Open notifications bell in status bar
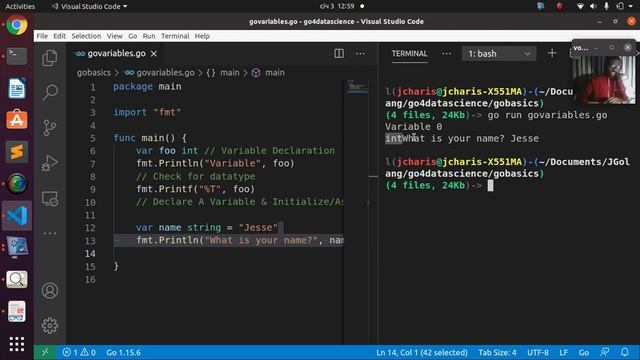This screenshot has width=640, height=360. pyautogui.click(x=624, y=352)
